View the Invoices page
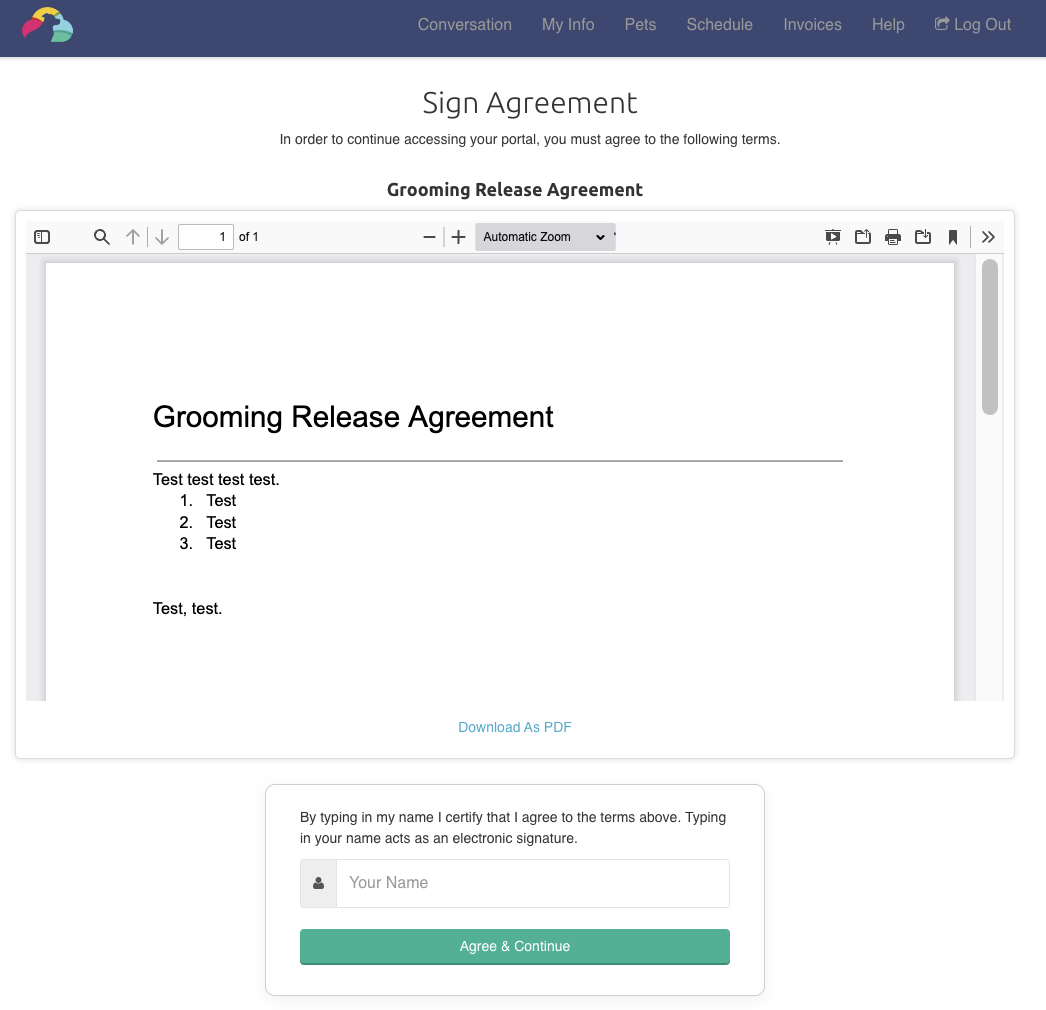This screenshot has height=1010, width=1046. [x=812, y=25]
